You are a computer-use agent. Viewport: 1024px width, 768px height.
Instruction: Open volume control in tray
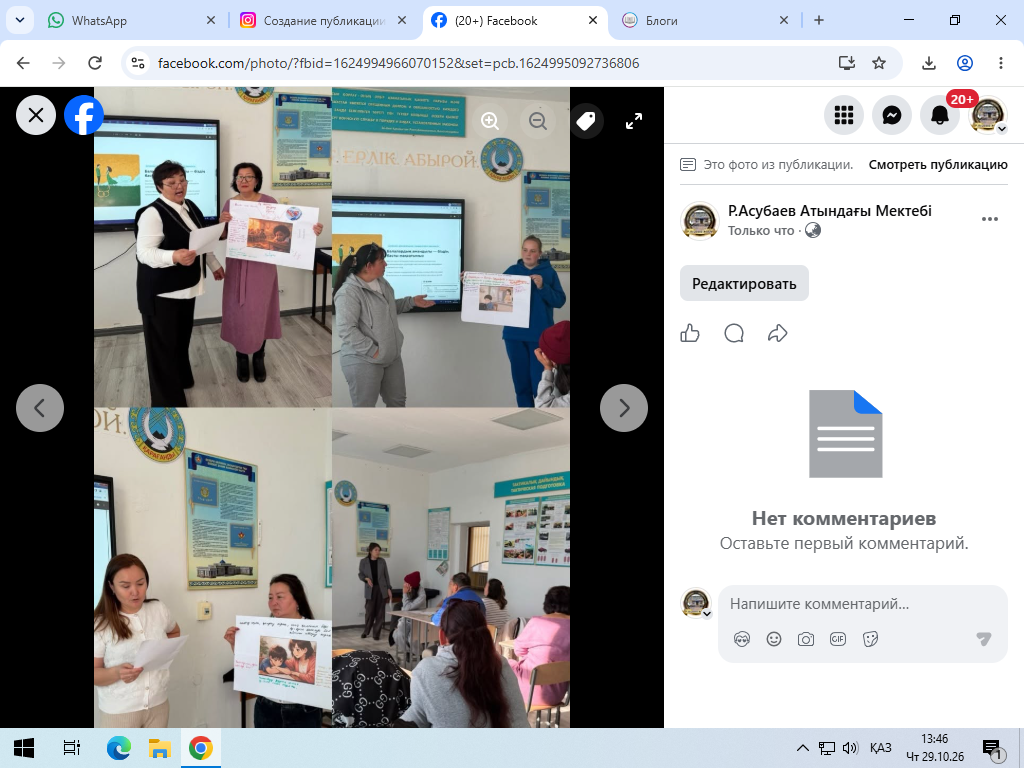[850, 748]
